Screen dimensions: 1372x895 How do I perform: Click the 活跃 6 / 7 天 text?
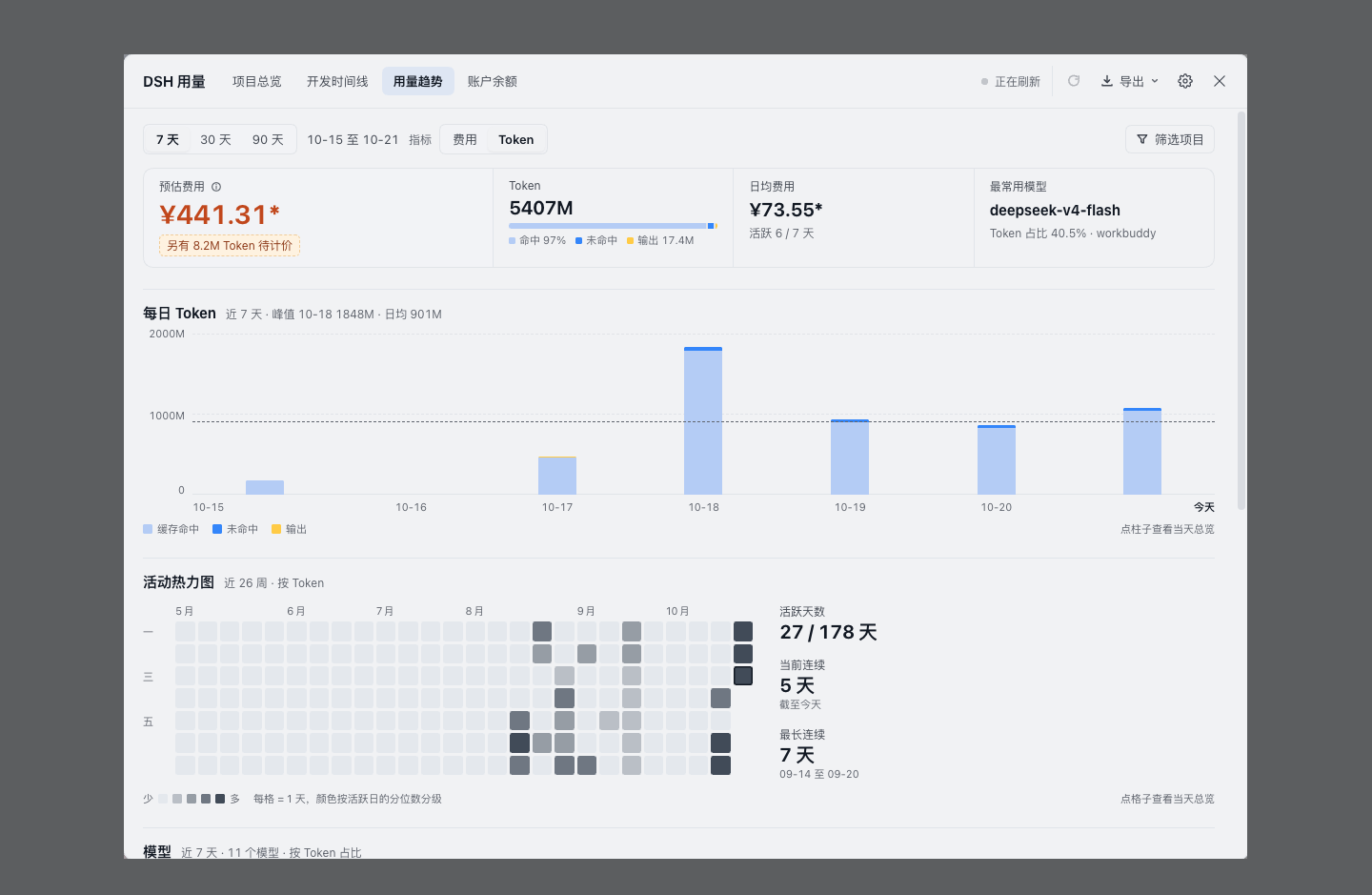click(781, 234)
